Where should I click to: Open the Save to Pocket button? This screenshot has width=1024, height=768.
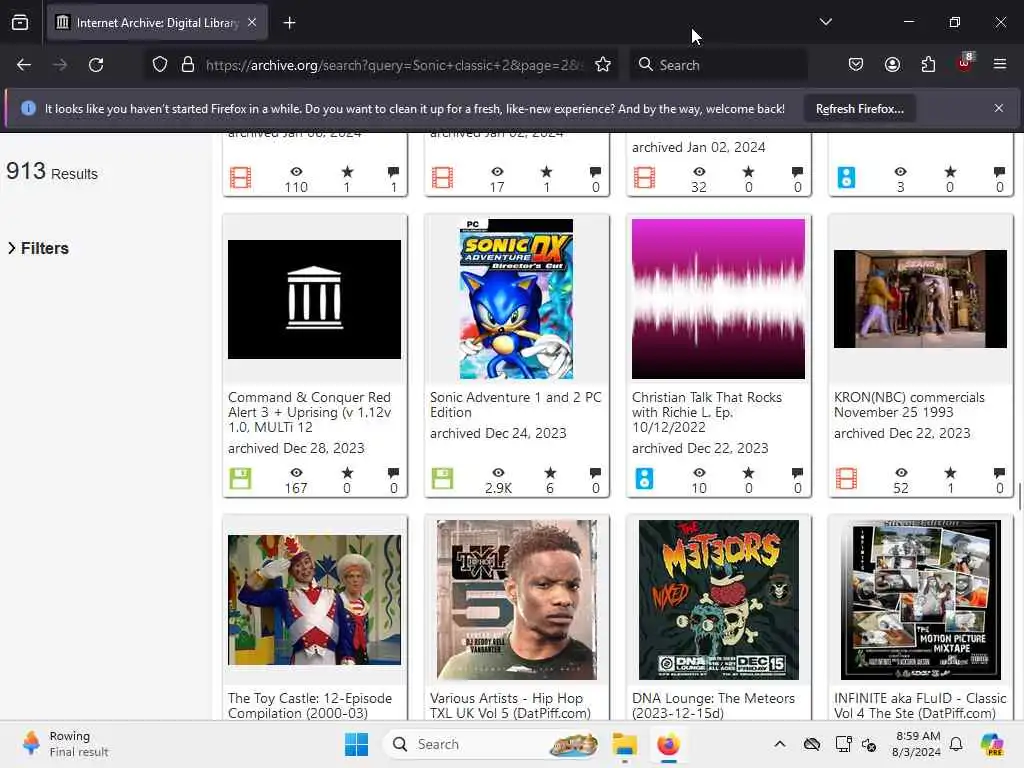(856, 65)
